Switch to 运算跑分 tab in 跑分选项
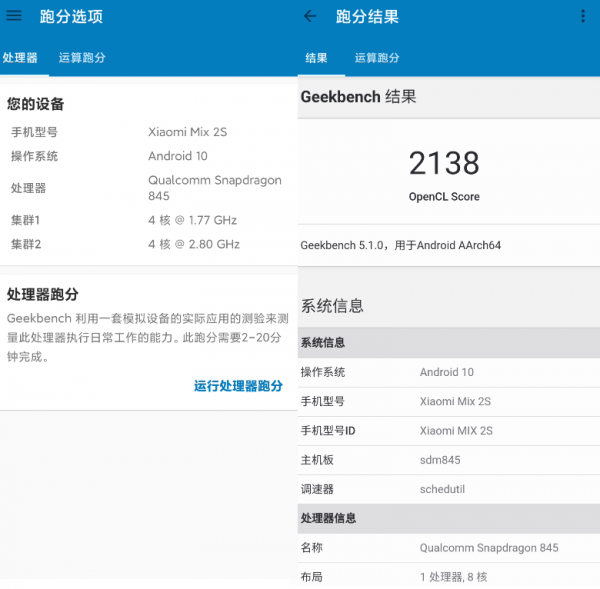600x589 pixels. tap(82, 58)
